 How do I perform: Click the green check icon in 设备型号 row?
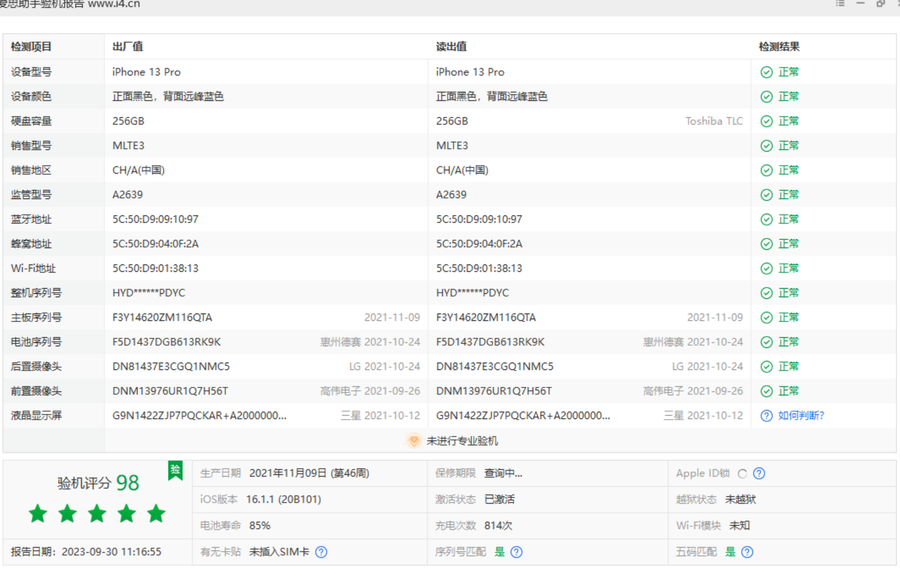[x=766, y=72]
